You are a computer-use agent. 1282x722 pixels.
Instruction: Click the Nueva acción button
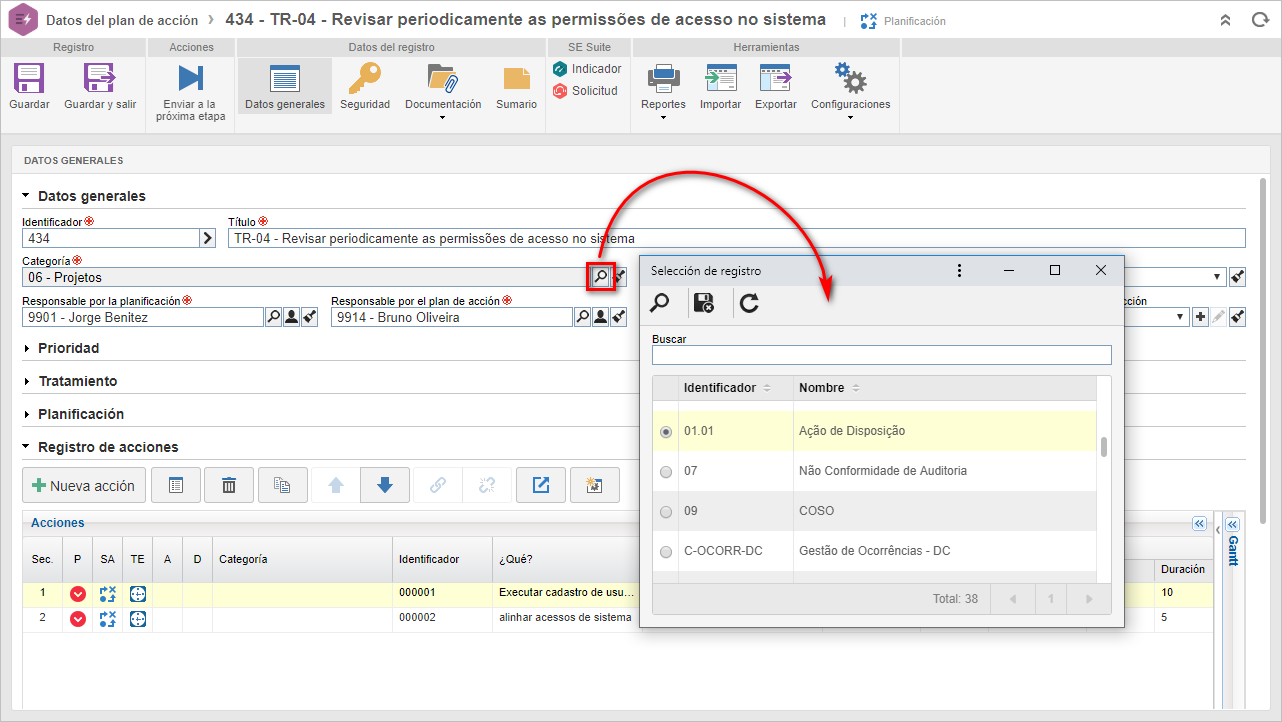(x=84, y=485)
